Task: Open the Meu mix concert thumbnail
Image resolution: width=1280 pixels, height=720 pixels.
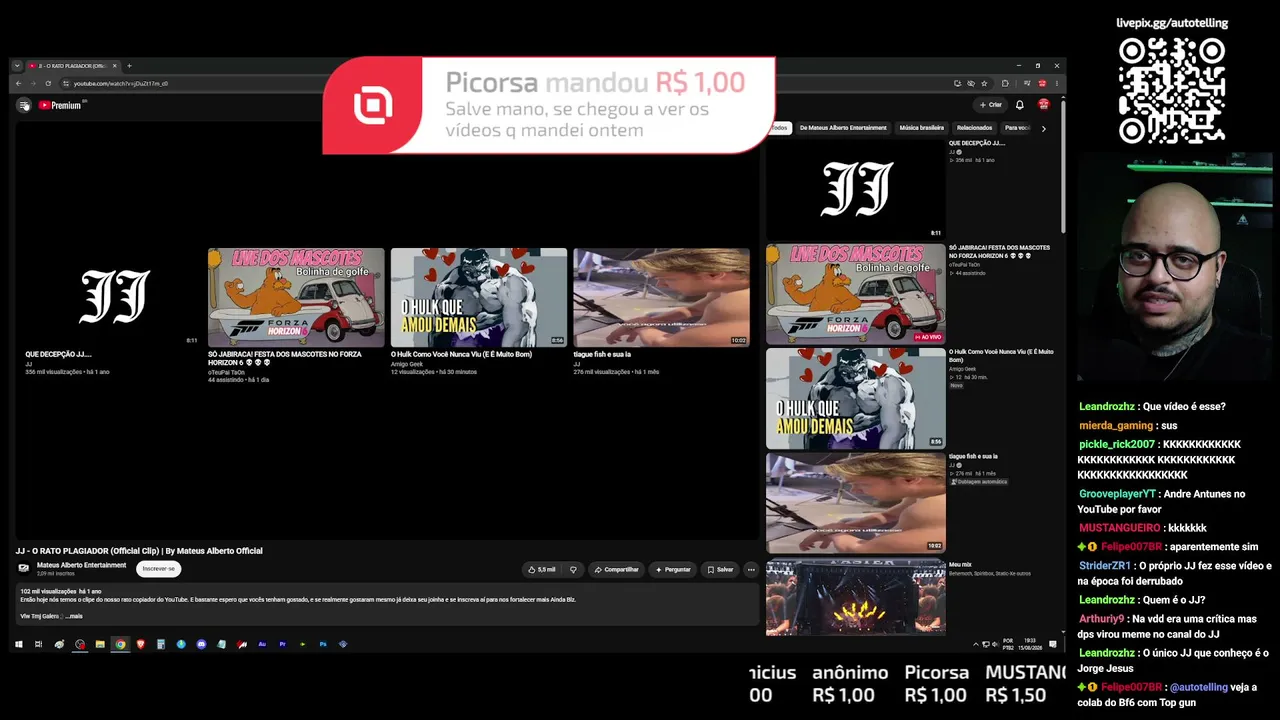Action: click(855, 597)
